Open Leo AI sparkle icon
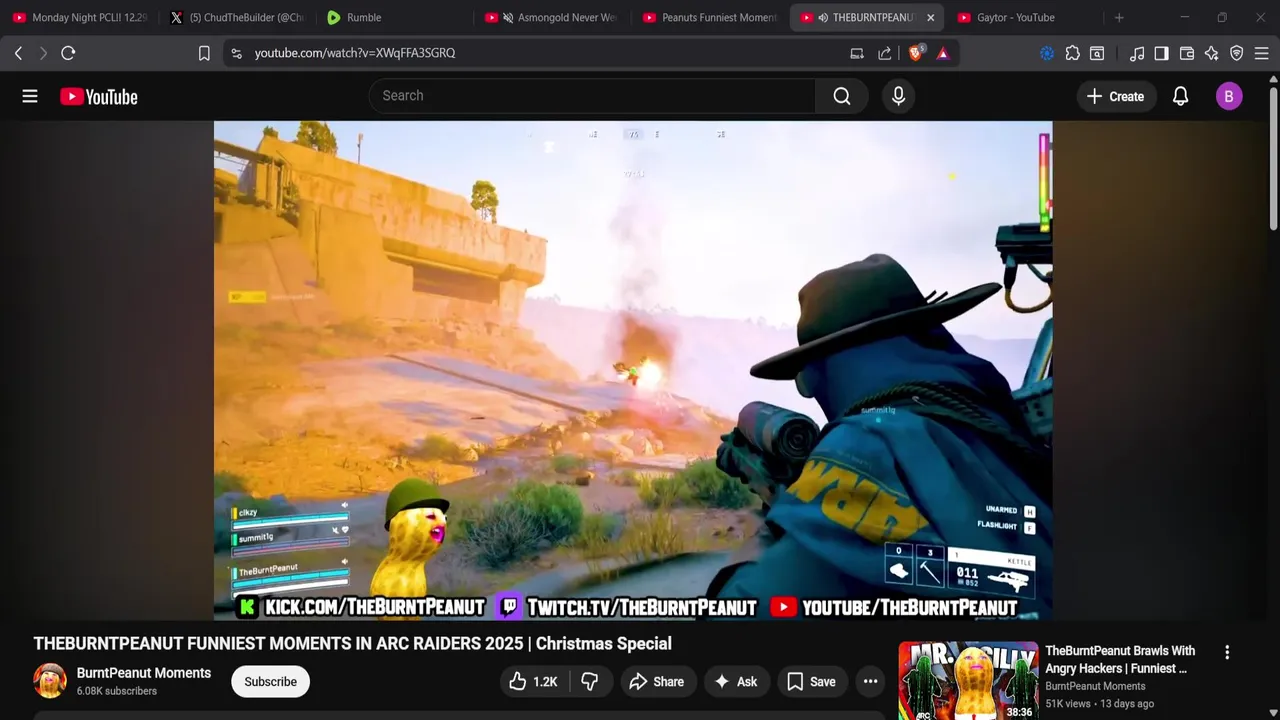The width and height of the screenshot is (1280, 720). pyautogui.click(x=1212, y=53)
